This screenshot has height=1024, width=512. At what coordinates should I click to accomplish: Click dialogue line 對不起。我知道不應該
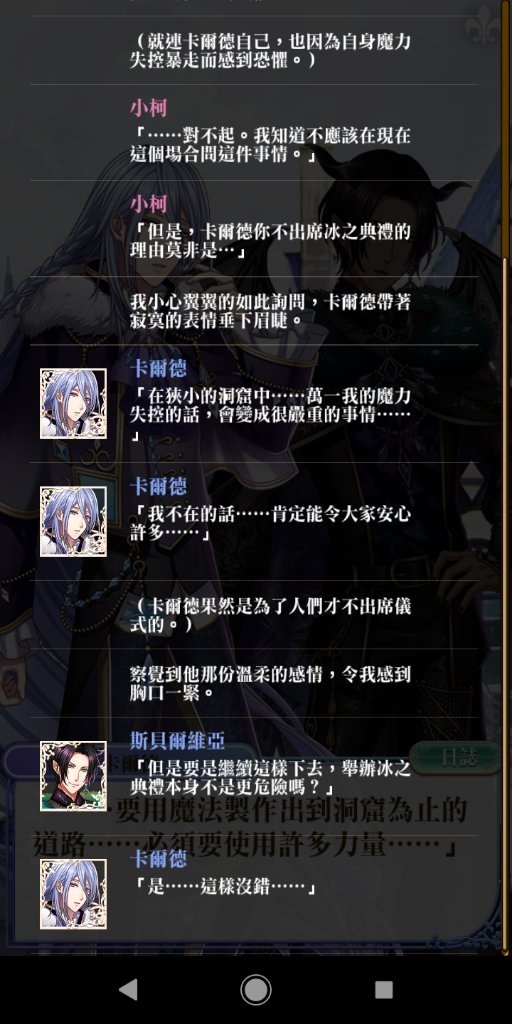[x=271, y=146]
